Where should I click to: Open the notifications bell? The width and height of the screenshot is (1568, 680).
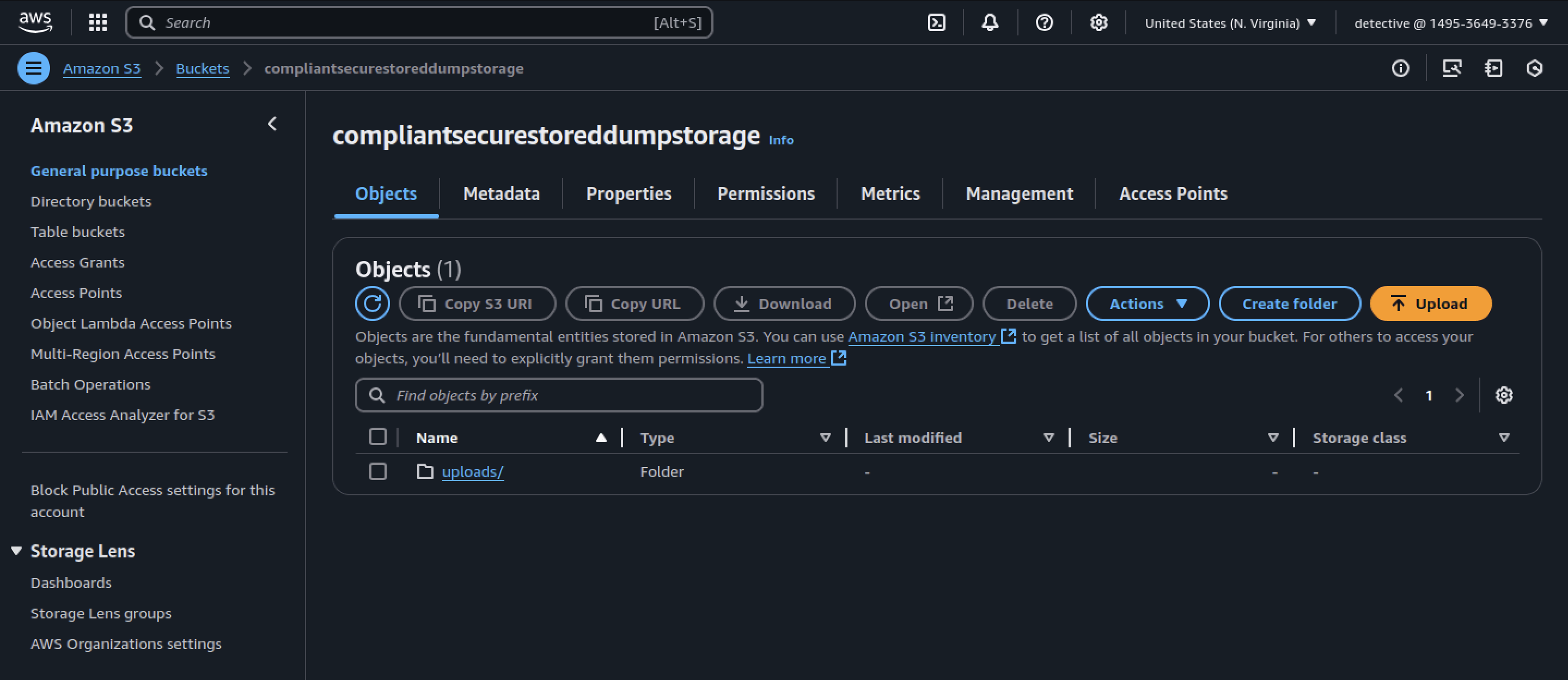[990, 22]
